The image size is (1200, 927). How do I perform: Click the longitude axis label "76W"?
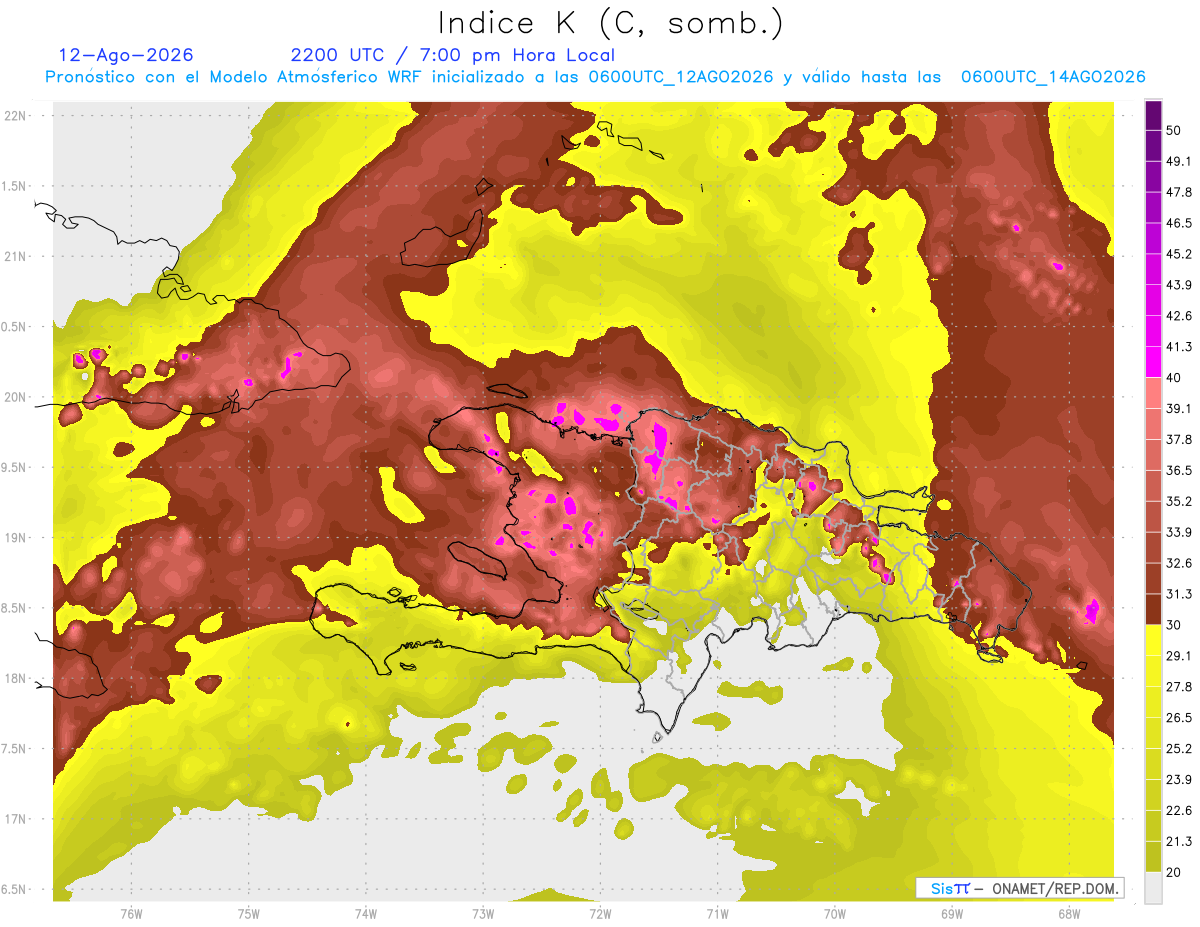coord(131,914)
